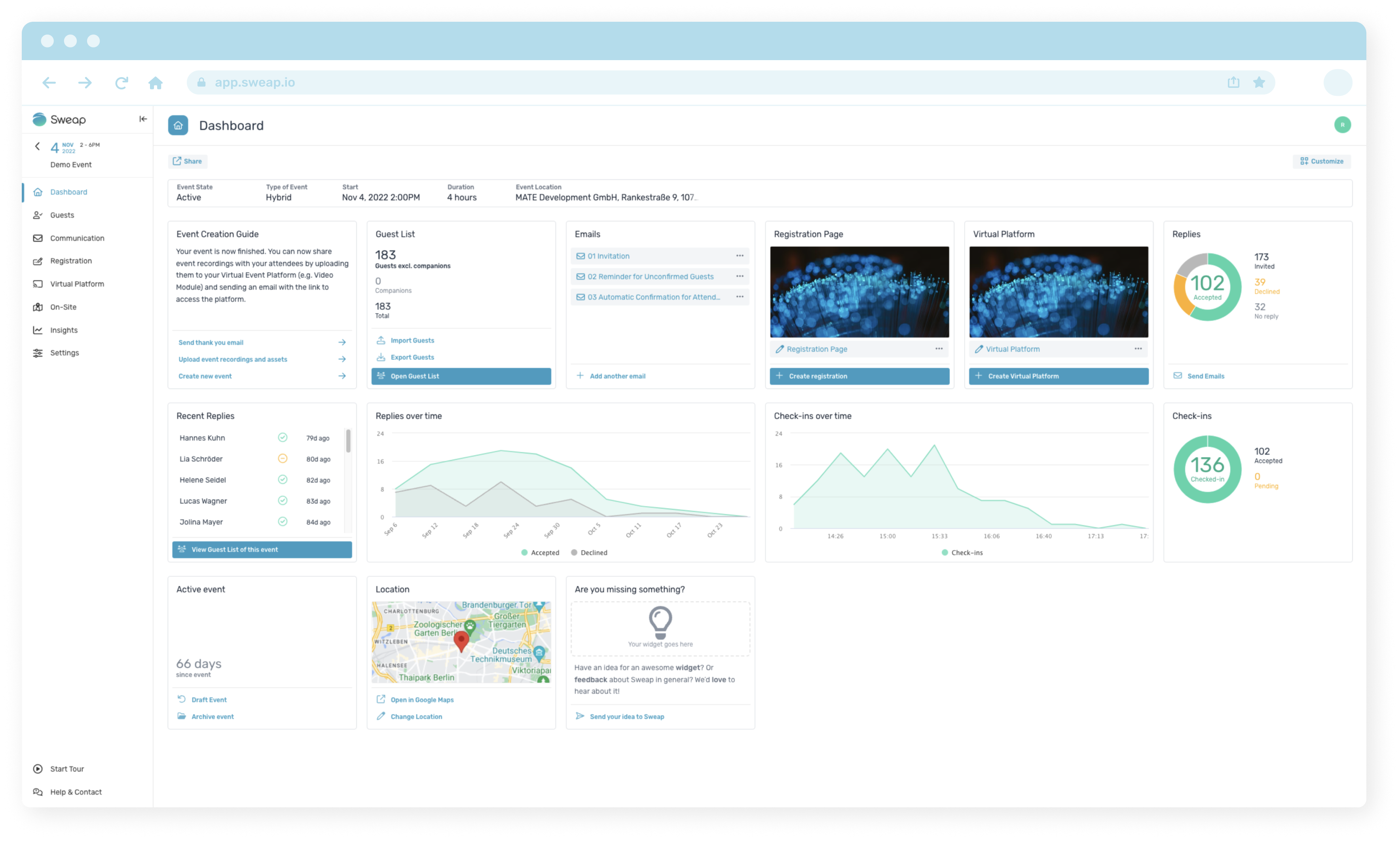Open user avatar in top right
This screenshot has width=1400, height=841.
pyautogui.click(x=1342, y=125)
